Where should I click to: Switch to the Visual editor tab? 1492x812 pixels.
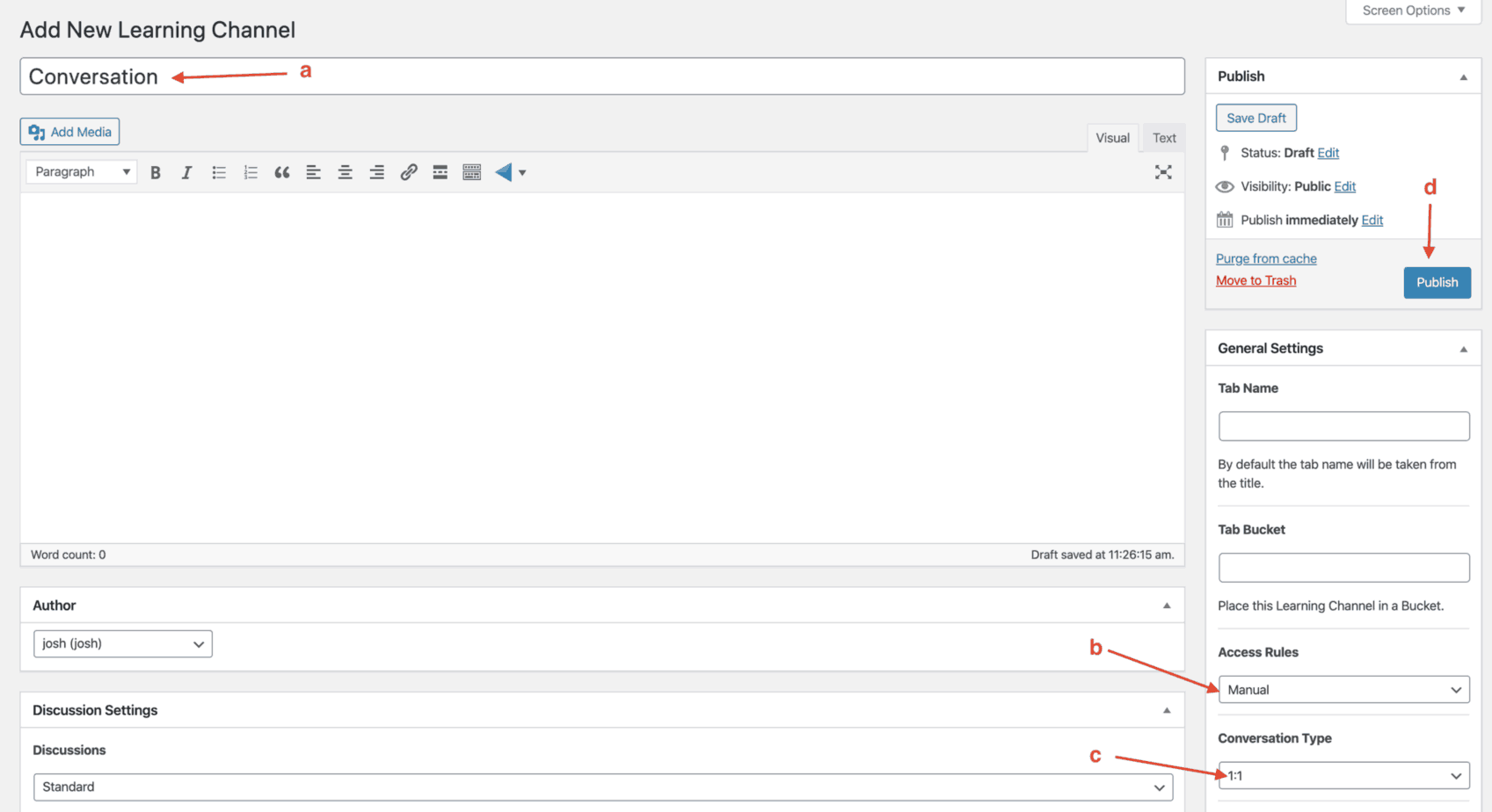(1112, 138)
